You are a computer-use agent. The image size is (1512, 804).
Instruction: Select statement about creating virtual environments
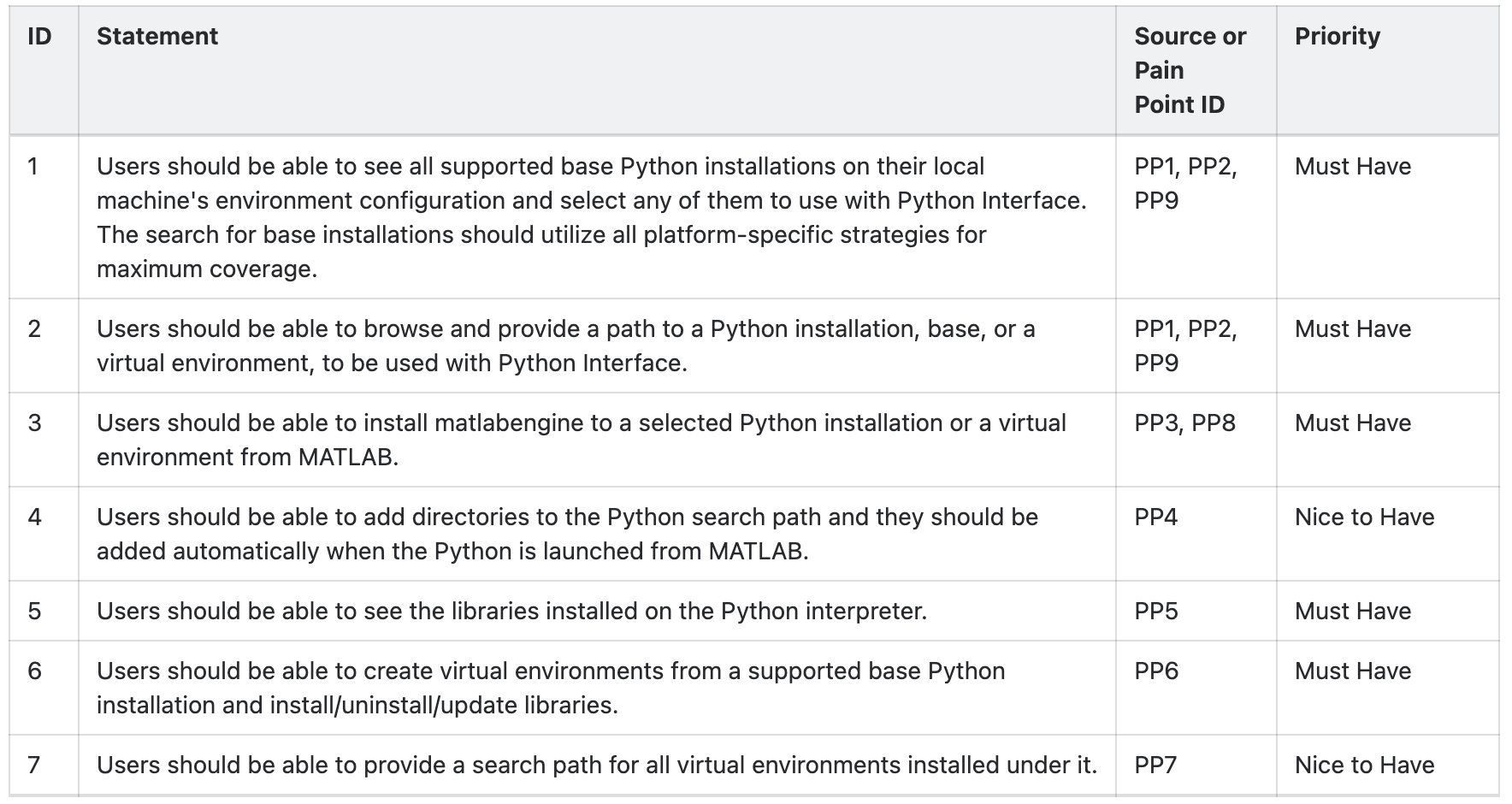(x=551, y=688)
